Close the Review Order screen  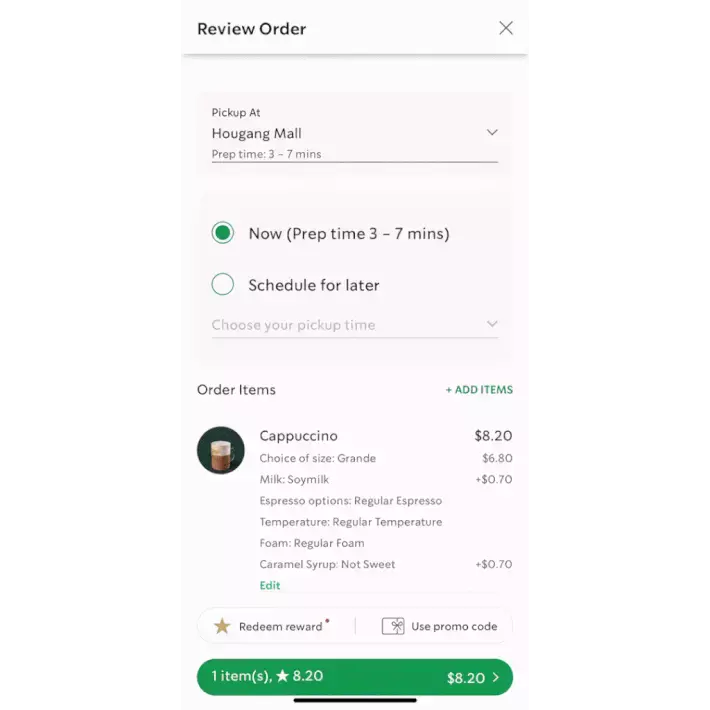click(x=506, y=28)
